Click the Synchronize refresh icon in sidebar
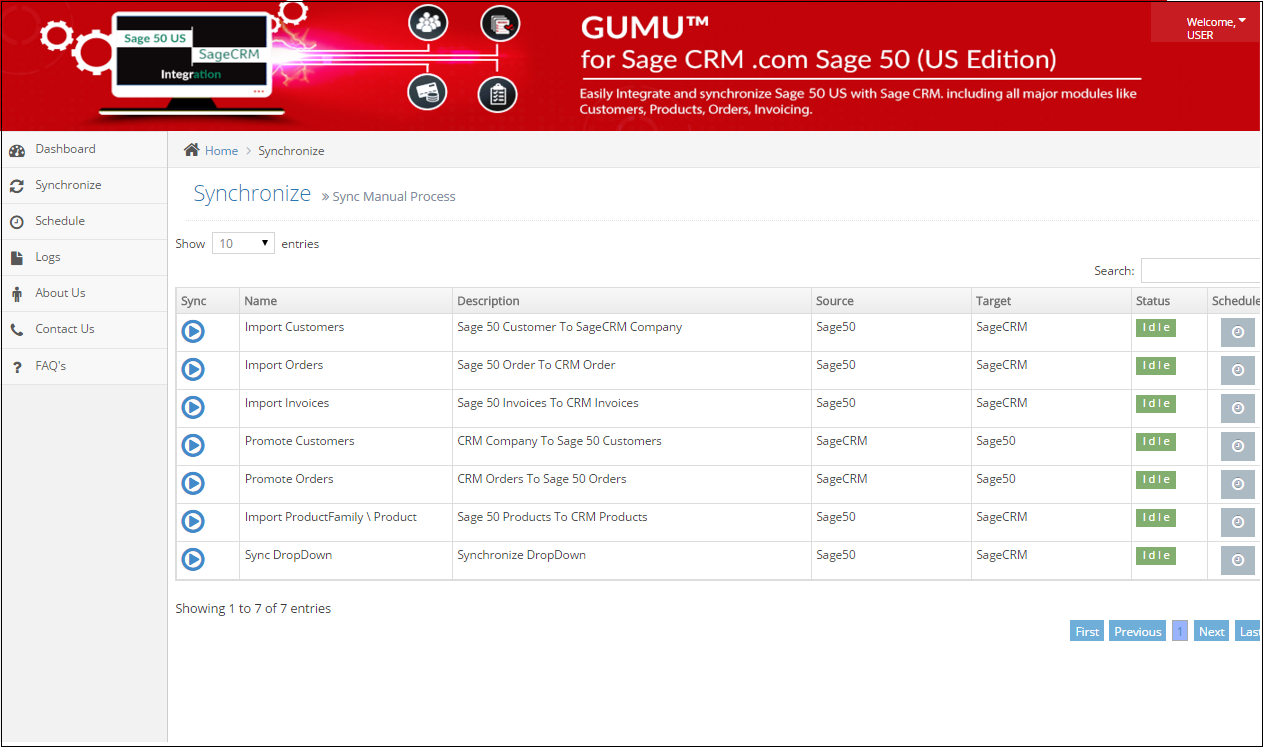 pyautogui.click(x=16, y=186)
